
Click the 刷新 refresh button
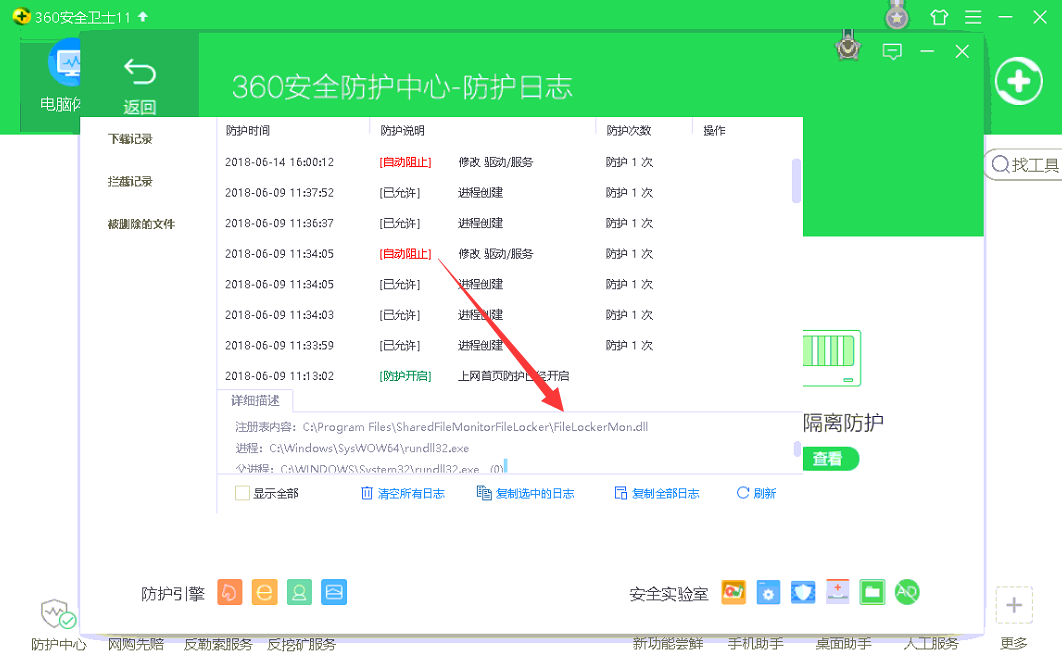(756, 493)
